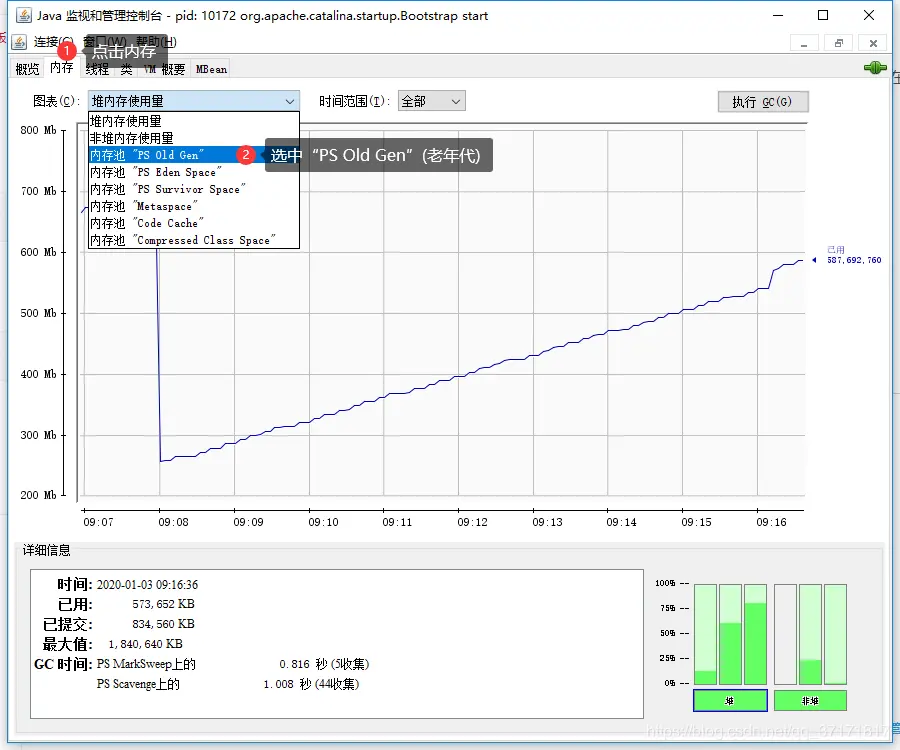This screenshot has height=750, width=900.
Task: Open the MBean tab
Action: [x=211, y=69]
